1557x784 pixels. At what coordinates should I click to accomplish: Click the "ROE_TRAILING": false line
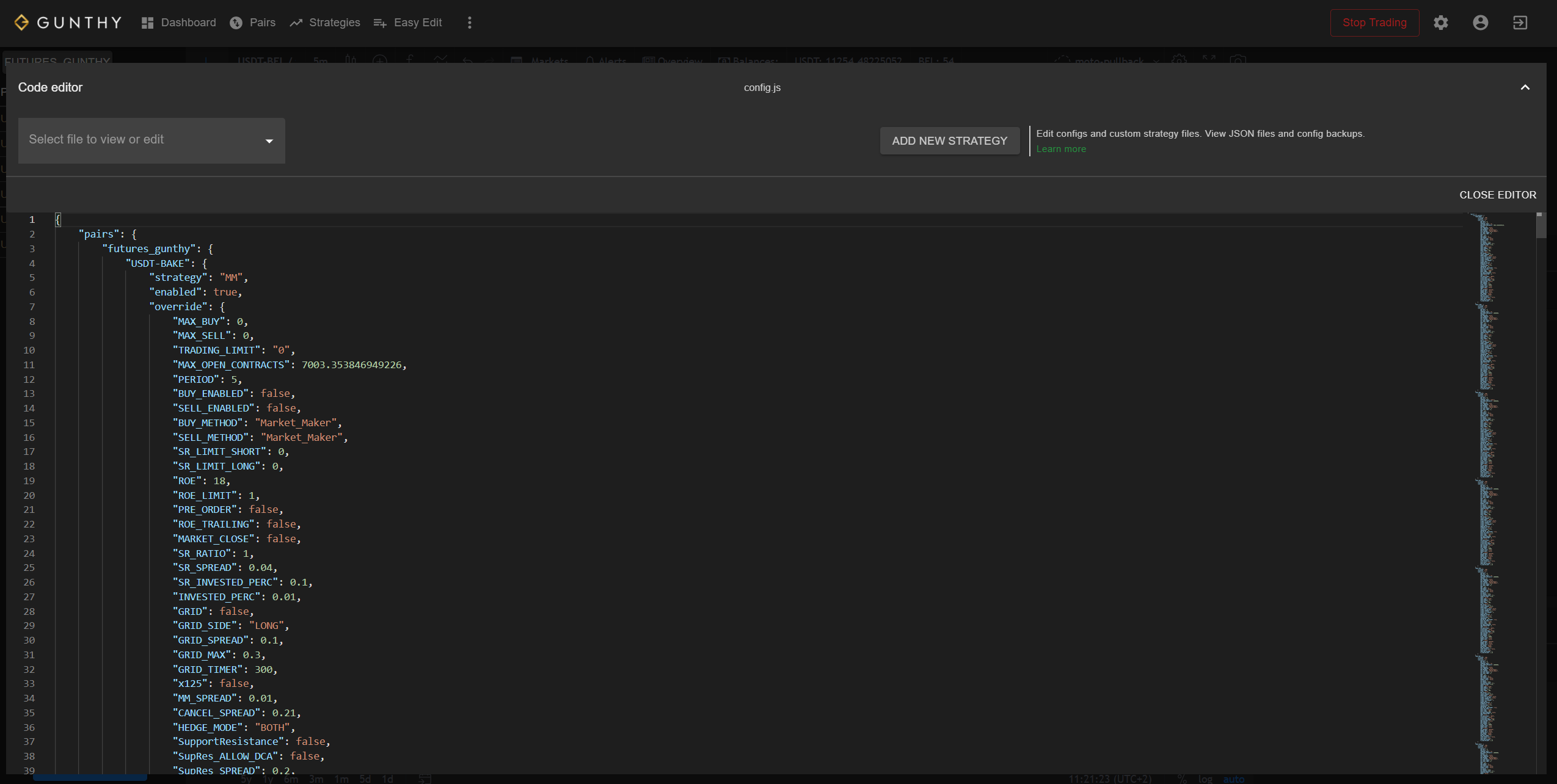(x=237, y=524)
